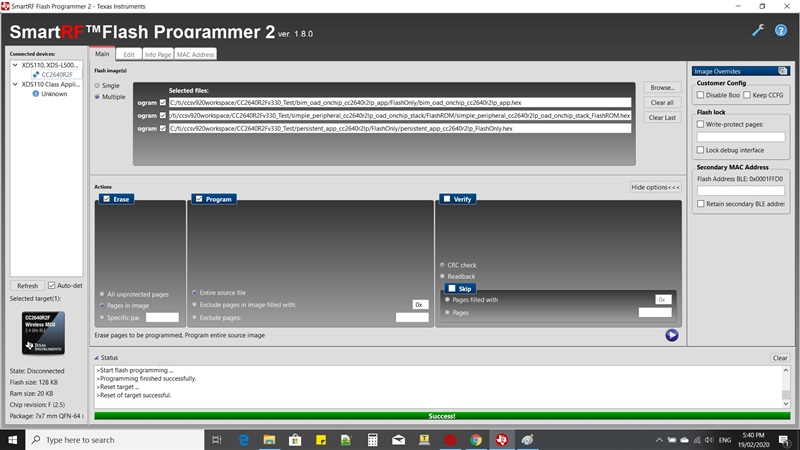Select CRC check verify option
800x450 pixels.
point(442,265)
